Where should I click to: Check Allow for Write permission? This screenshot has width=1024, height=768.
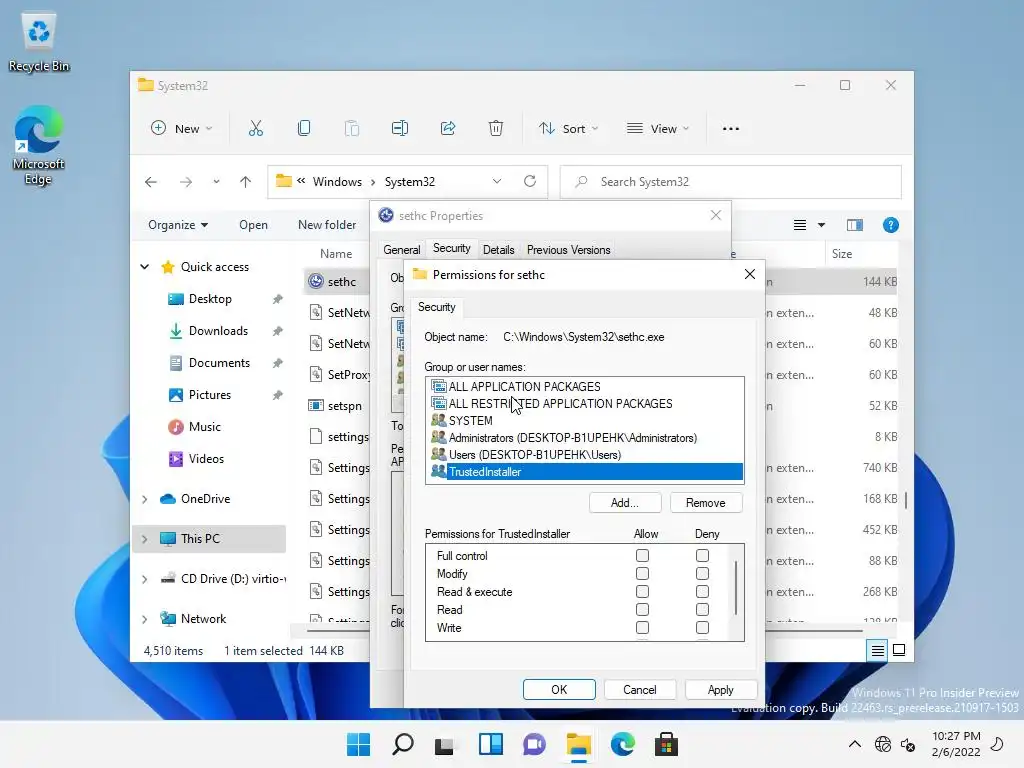(643, 628)
